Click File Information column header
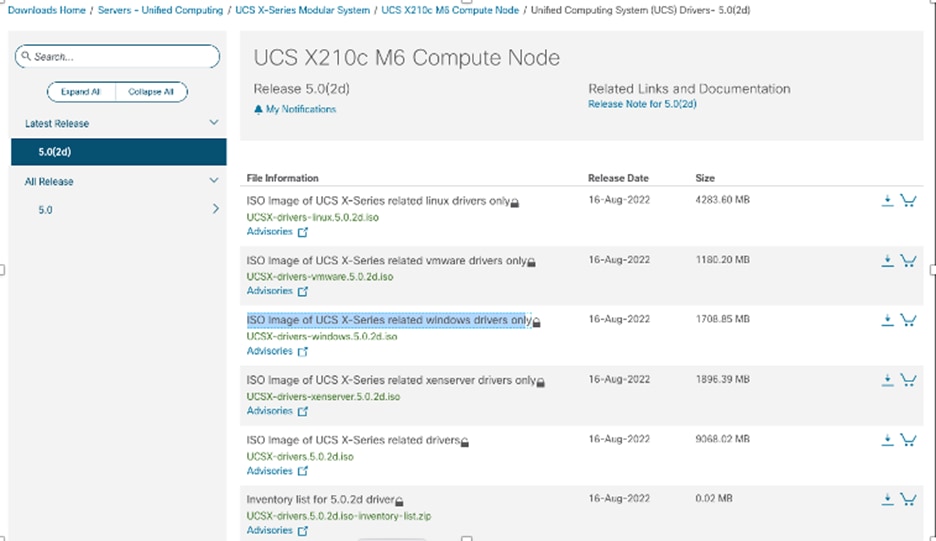Viewport: 936px width, 541px height. coord(282,178)
